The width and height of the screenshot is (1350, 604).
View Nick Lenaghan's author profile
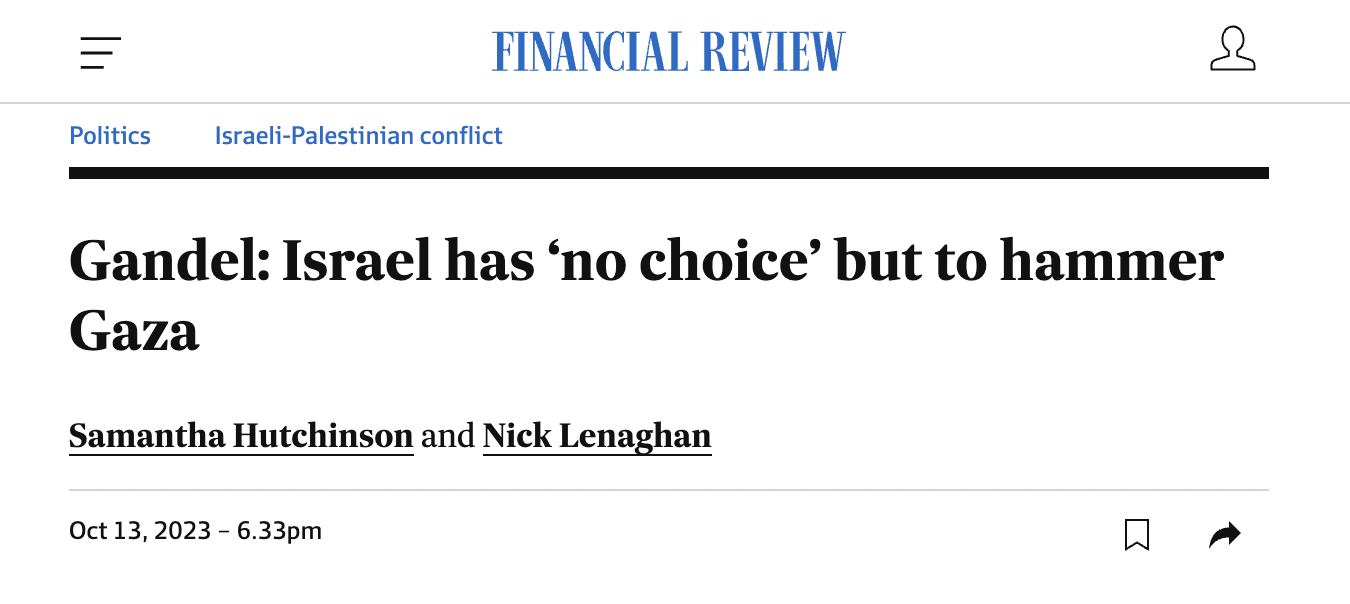596,435
